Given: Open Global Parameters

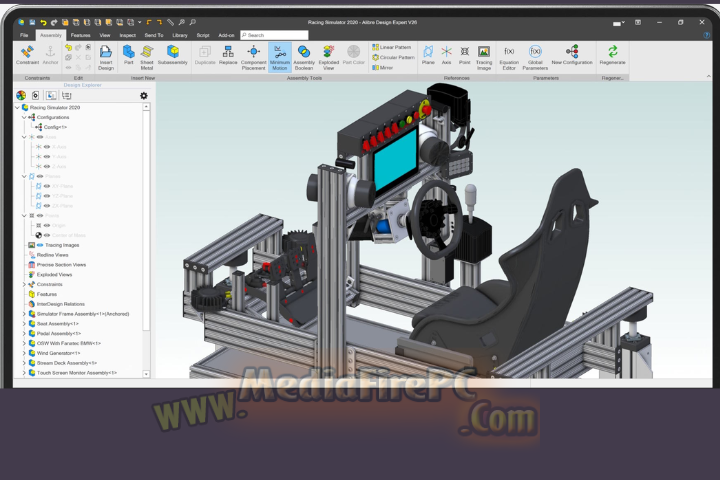Looking at the screenshot, I should [x=535, y=57].
